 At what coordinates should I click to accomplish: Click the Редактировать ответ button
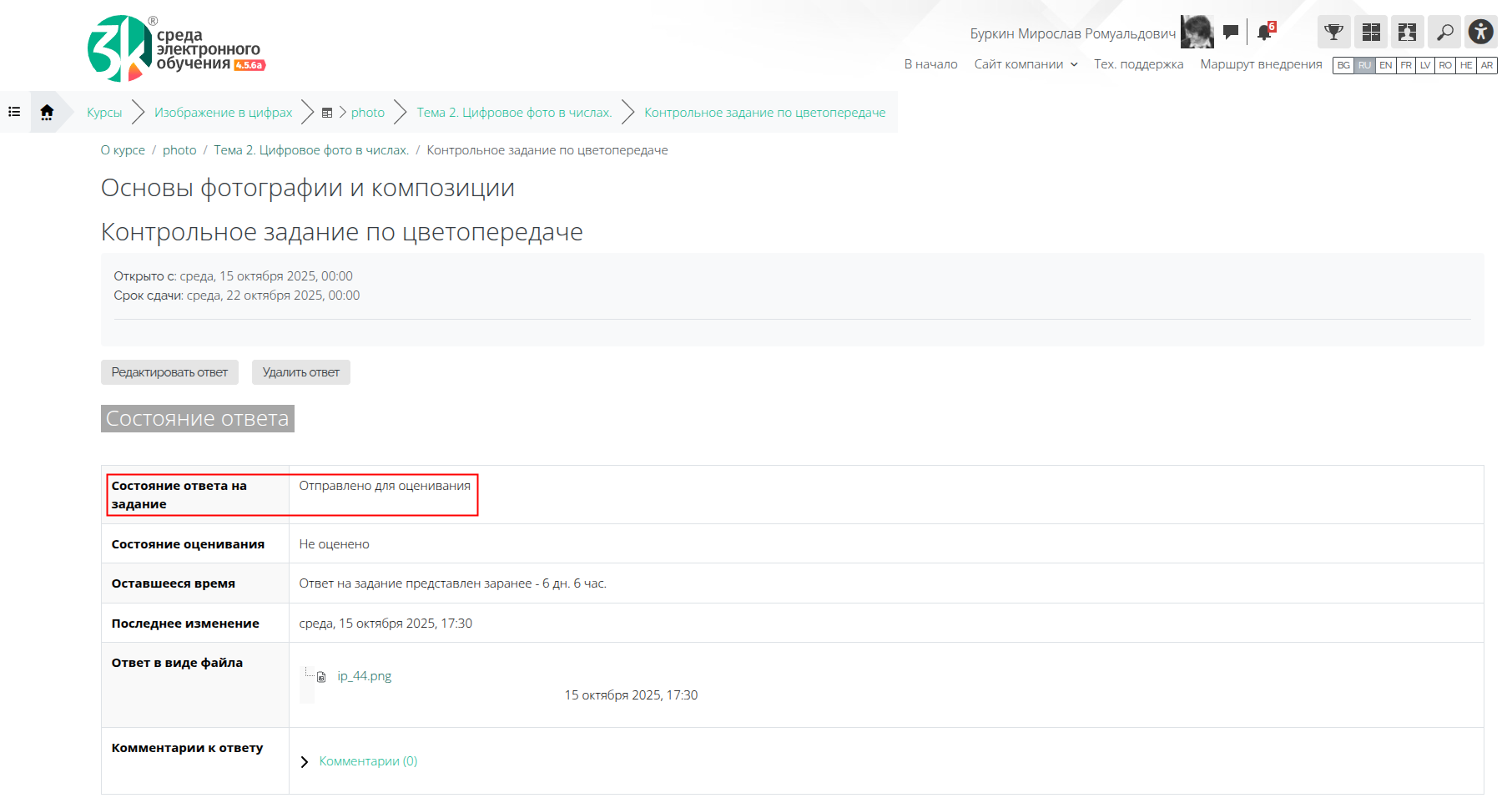[x=169, y=372]
